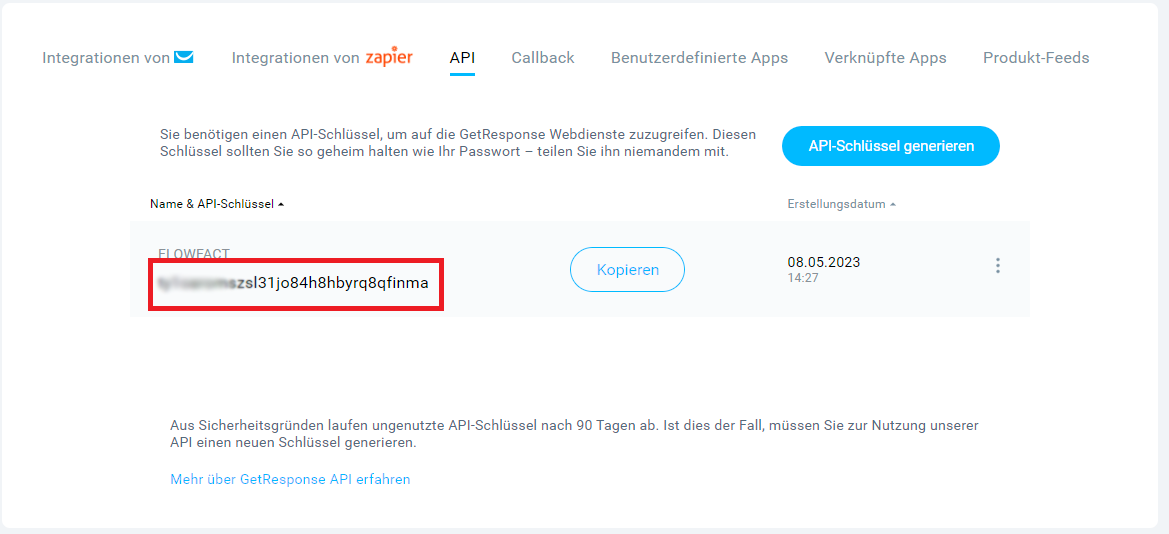The width and height of the screenshot is (1169, 534).
Task: Open the Benutzerdefinierte Apps tab
Action: (x=699, y=57)
